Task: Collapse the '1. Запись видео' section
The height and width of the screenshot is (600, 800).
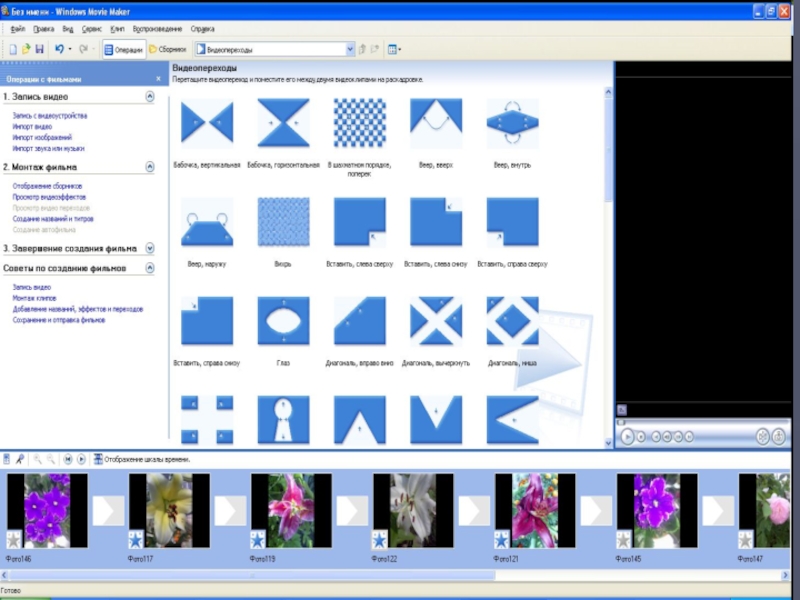Action: pyautogui.click(x=150, y=97)
